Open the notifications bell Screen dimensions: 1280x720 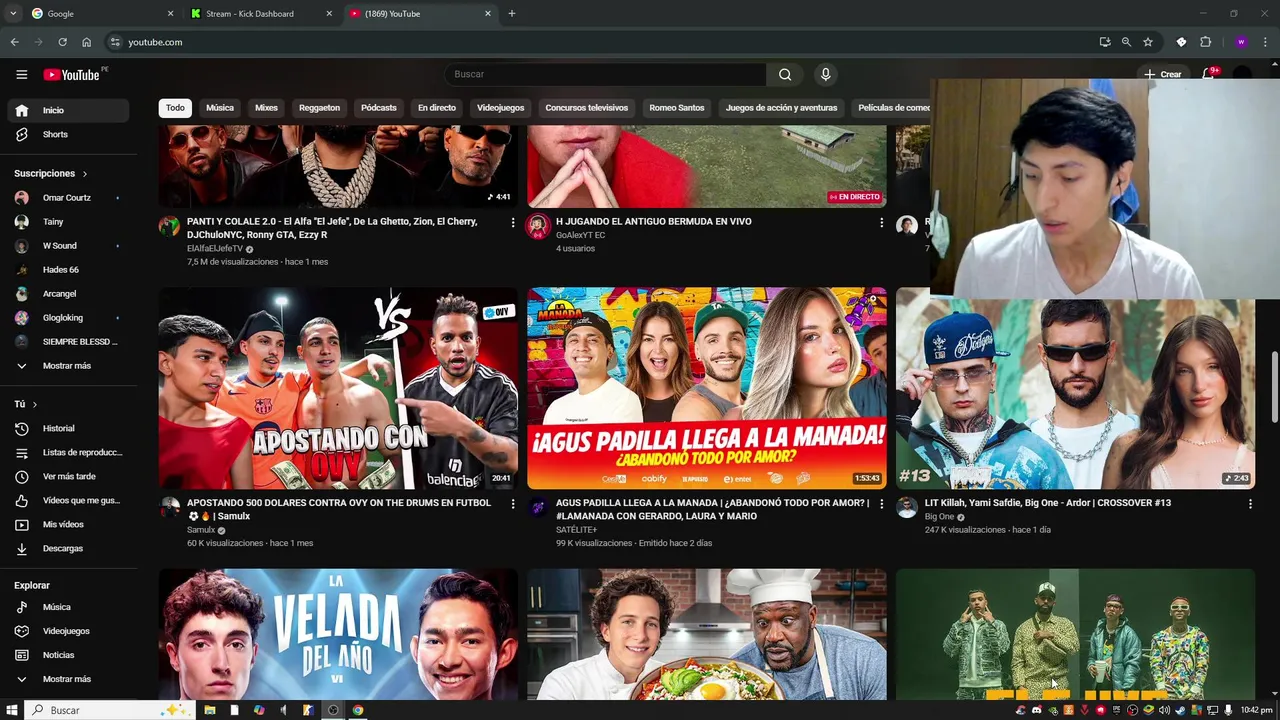[1209, 74]
